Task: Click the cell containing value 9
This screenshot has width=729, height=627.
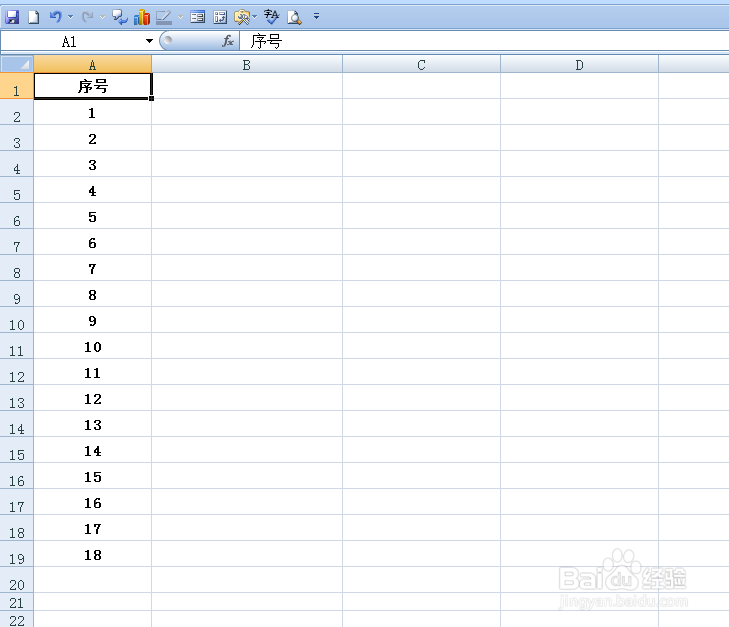Action: pos(93,320)
